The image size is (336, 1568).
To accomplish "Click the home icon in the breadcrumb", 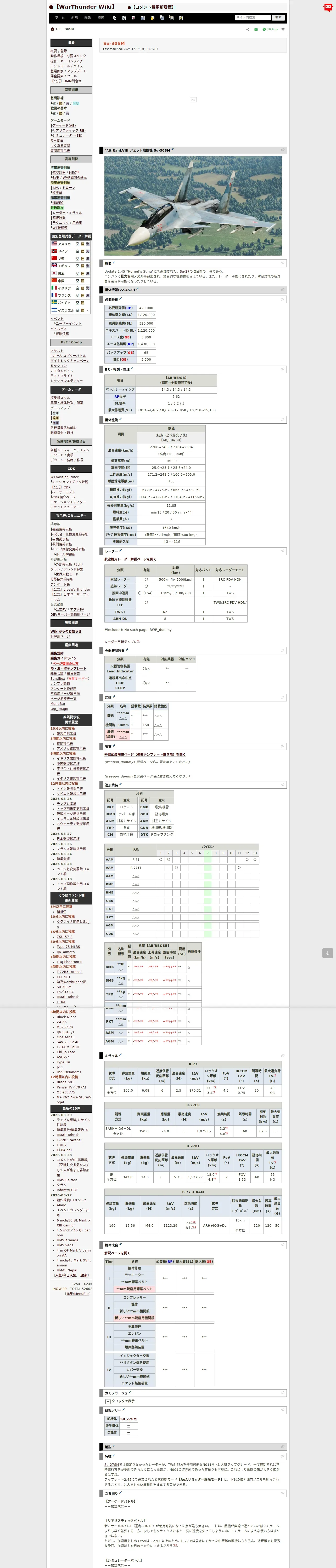I will (52, 29).
